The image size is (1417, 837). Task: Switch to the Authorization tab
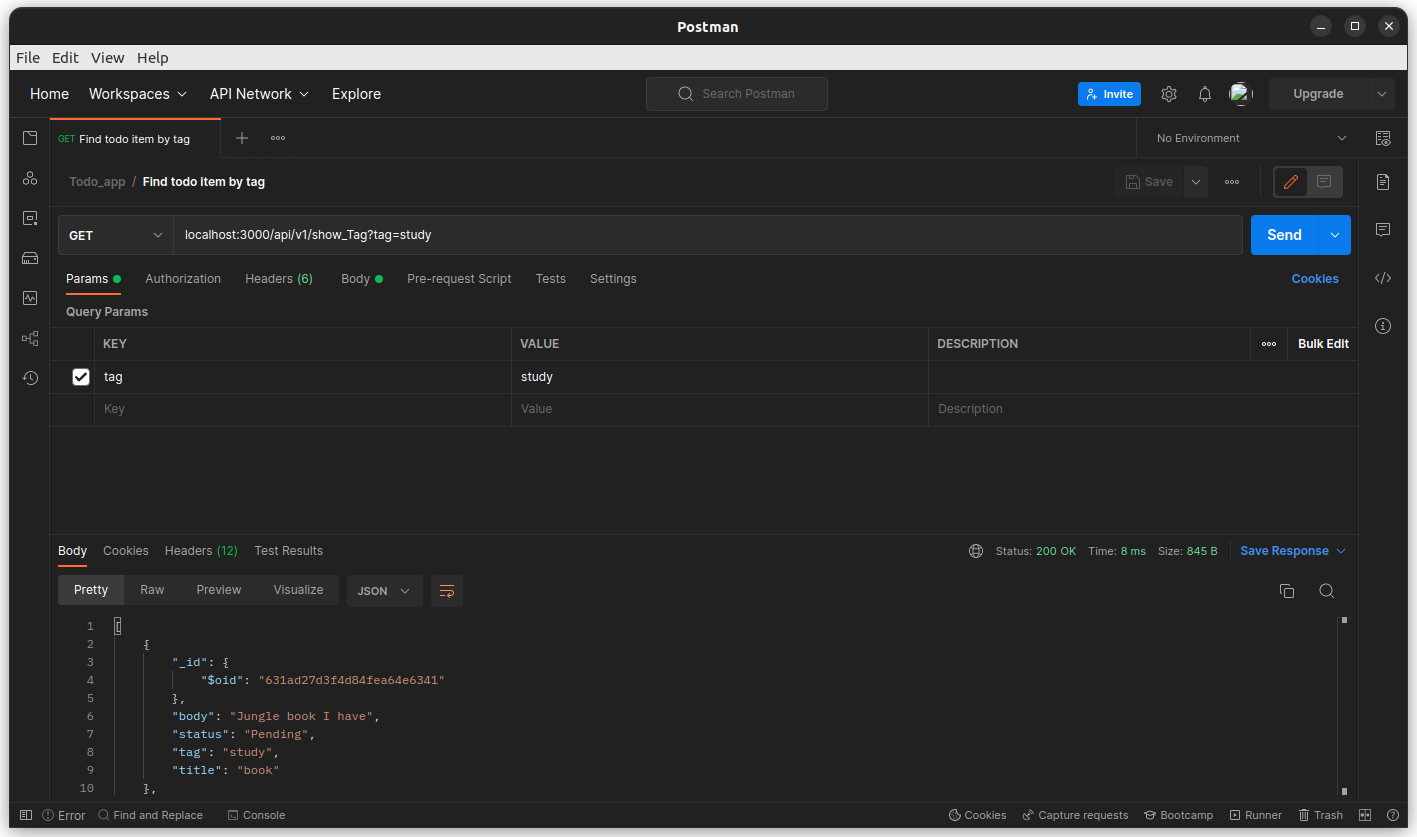coord(183,279)
